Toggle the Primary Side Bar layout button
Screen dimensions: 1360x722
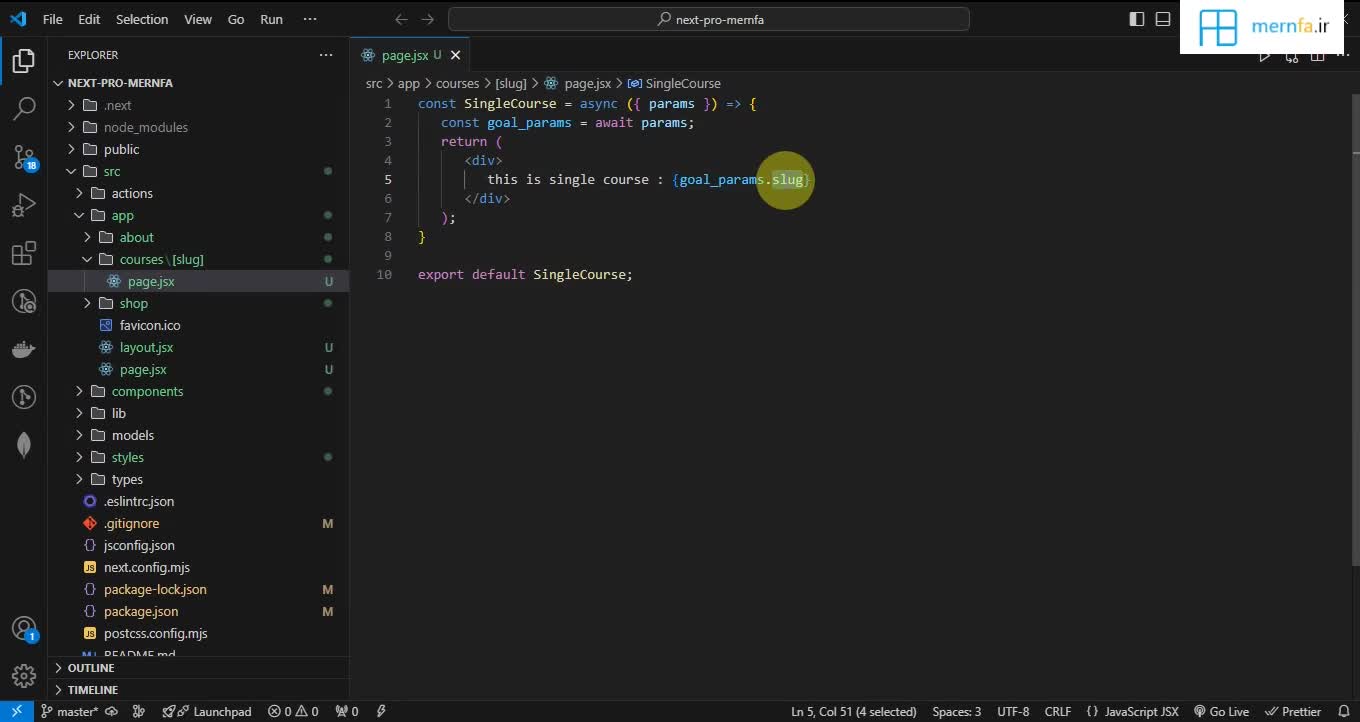[1137, 19]
